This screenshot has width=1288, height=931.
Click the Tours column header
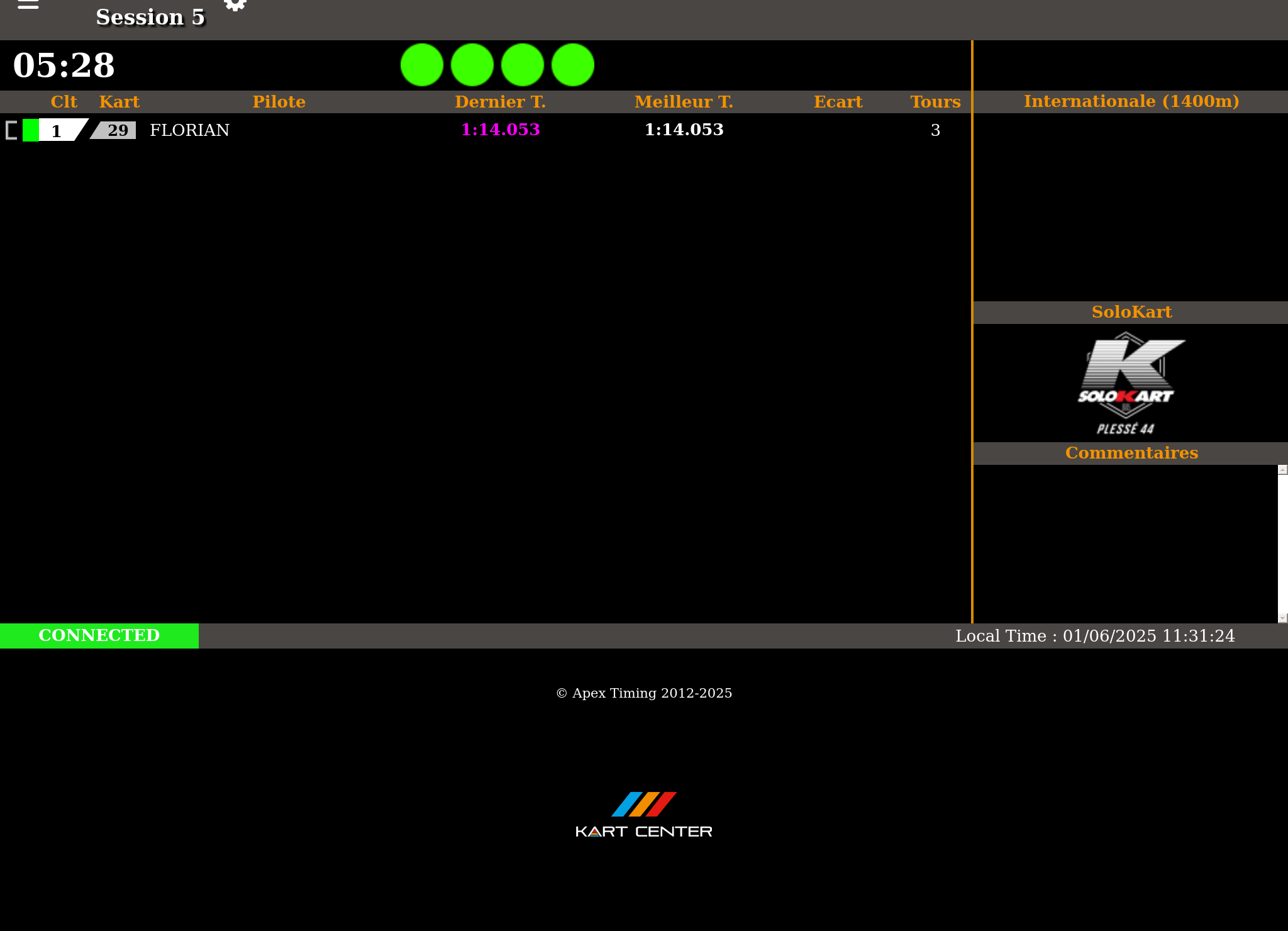(935, 102)
